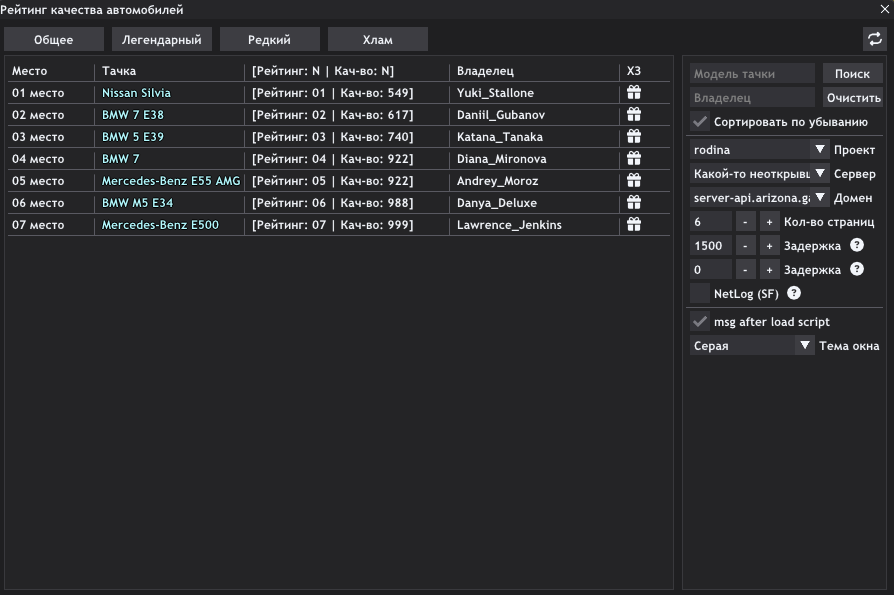Select Nissan Silvia car name
894x595 pixels.
click(136, 92)
